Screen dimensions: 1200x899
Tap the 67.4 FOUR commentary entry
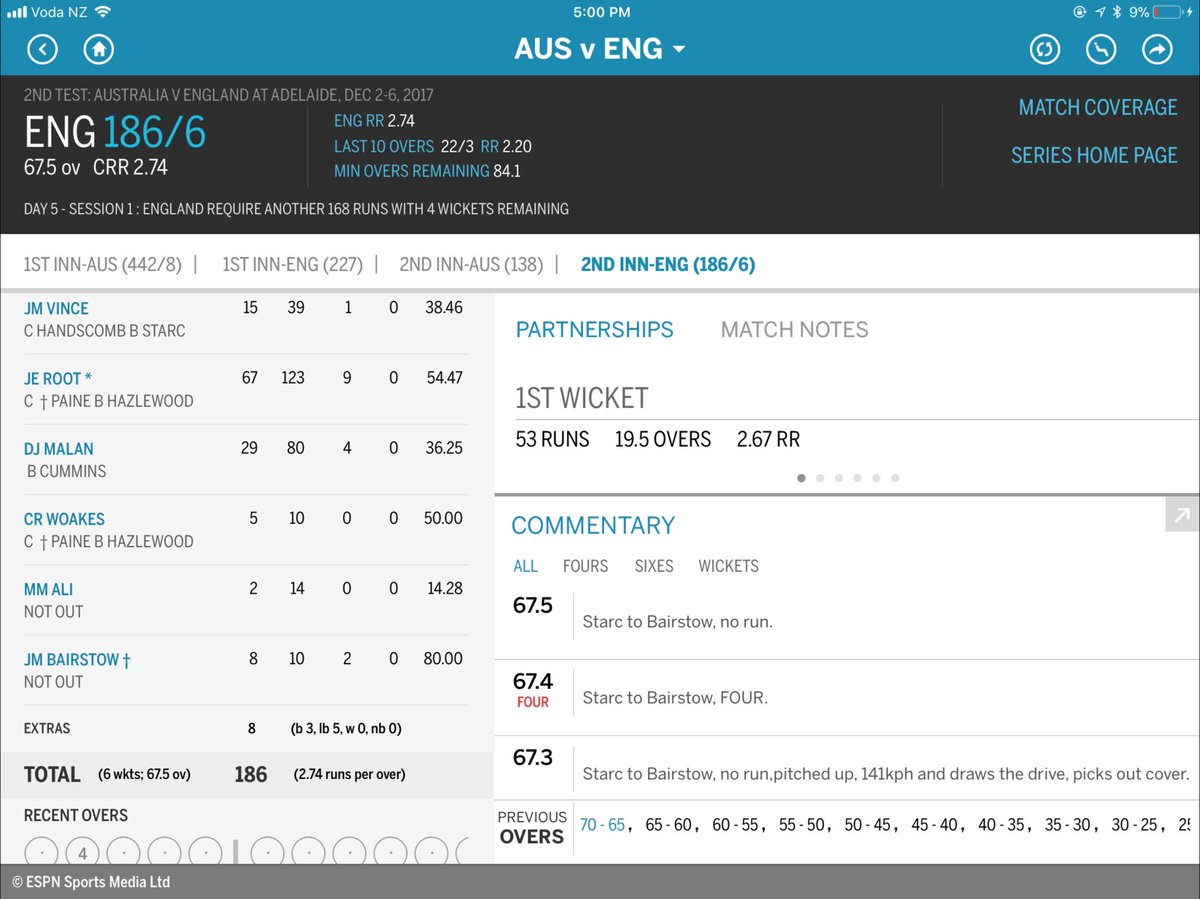point(847,697)
